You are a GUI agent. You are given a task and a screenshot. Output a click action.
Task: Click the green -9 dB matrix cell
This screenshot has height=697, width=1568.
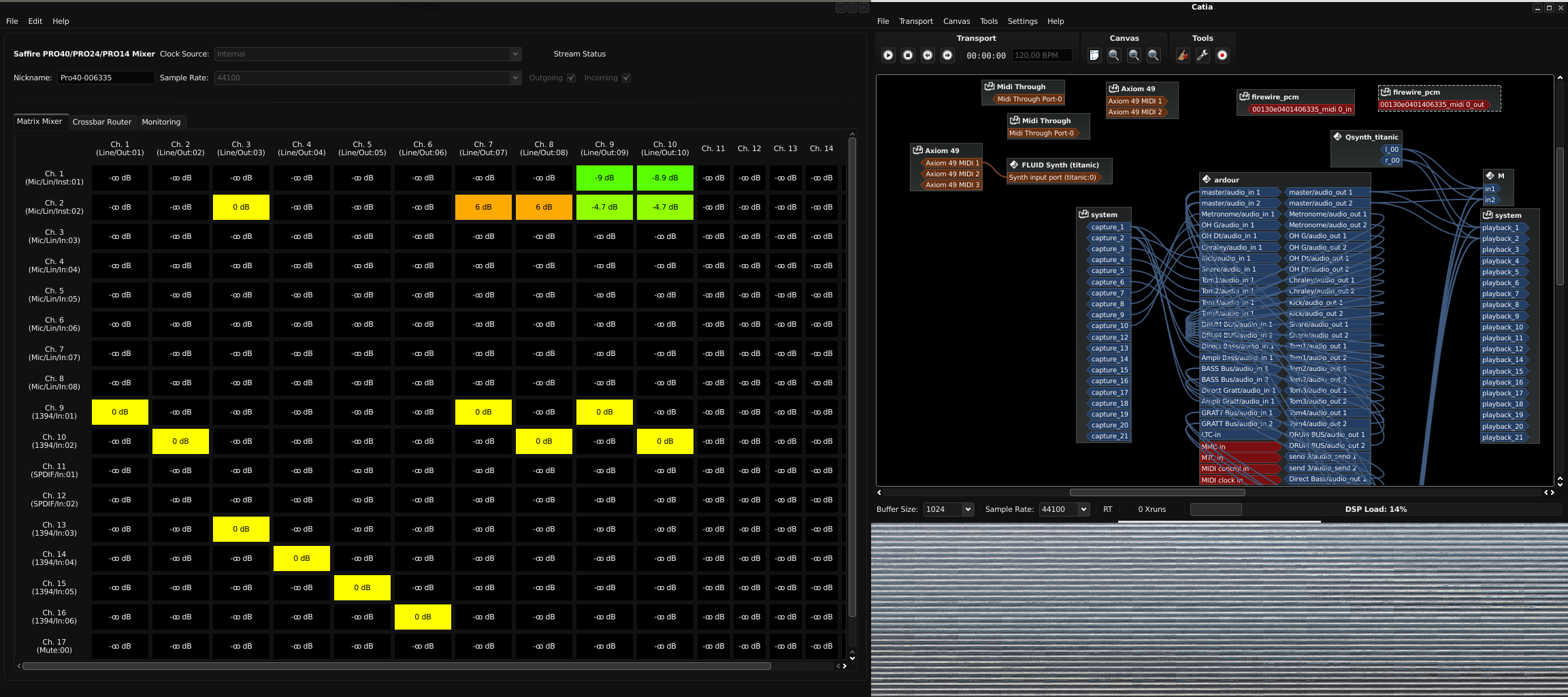click(x=604, y=178)
